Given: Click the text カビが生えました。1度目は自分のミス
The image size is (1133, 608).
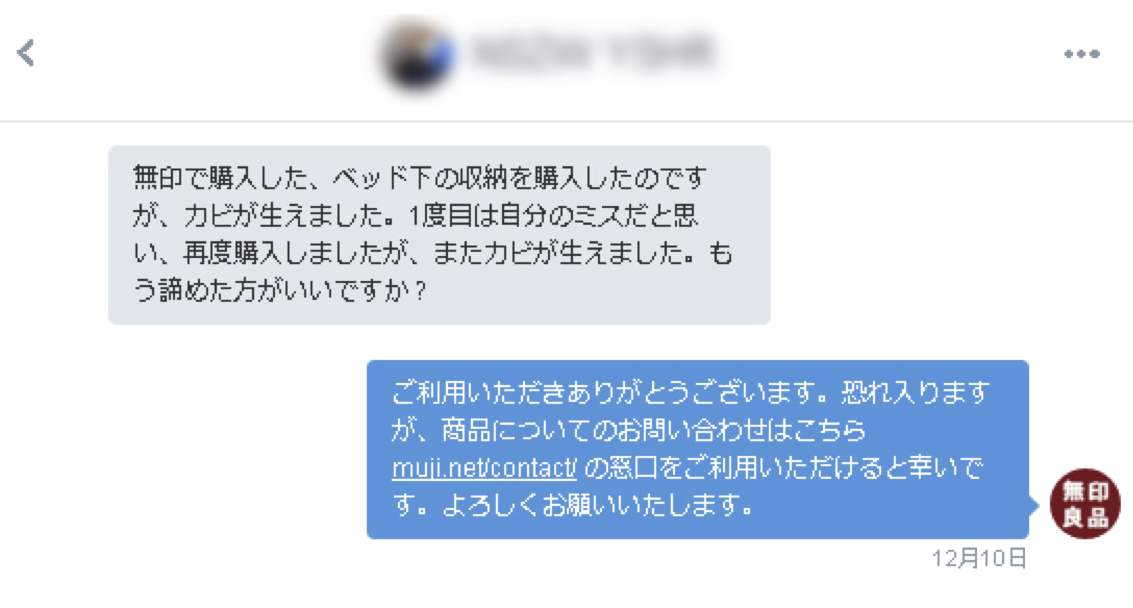Looking at the screenshot, I should pyautogui.click(x=441, y=215).
